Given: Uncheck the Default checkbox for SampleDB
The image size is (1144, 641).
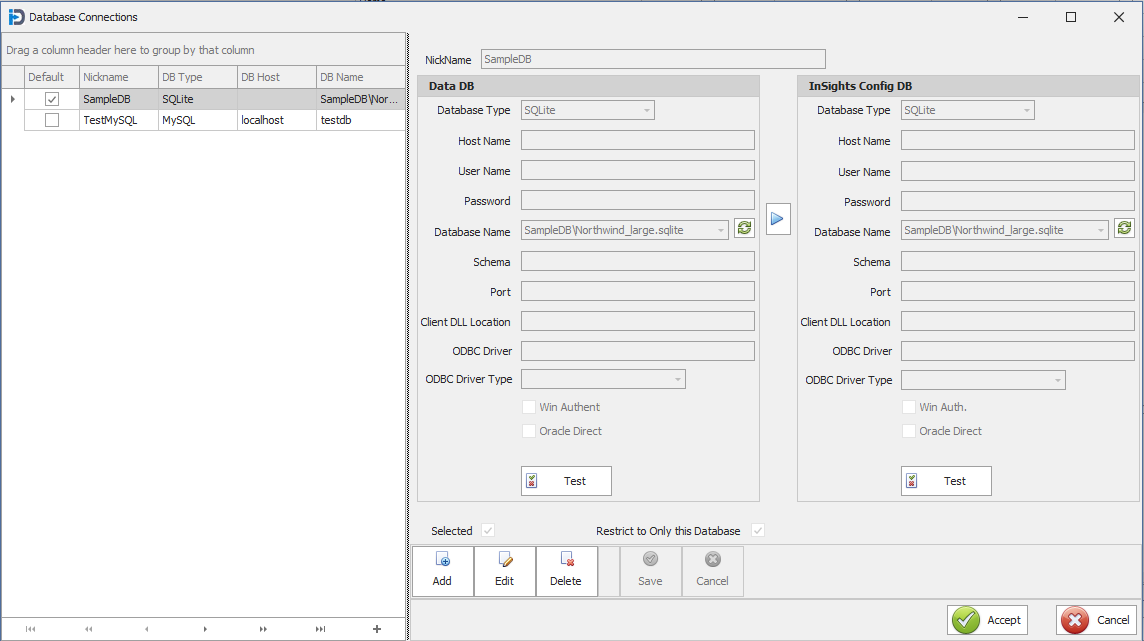Looking at the screenshot, I should click(x=52, y=99).
